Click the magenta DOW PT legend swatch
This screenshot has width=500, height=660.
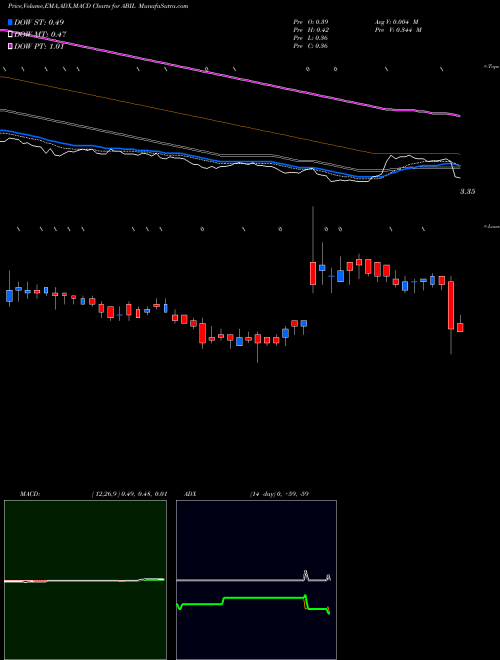(10, 46)
